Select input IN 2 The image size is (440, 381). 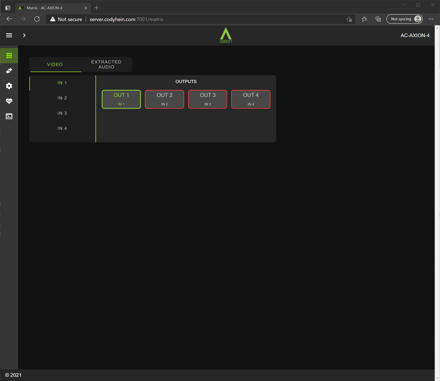tap(62, 98)
